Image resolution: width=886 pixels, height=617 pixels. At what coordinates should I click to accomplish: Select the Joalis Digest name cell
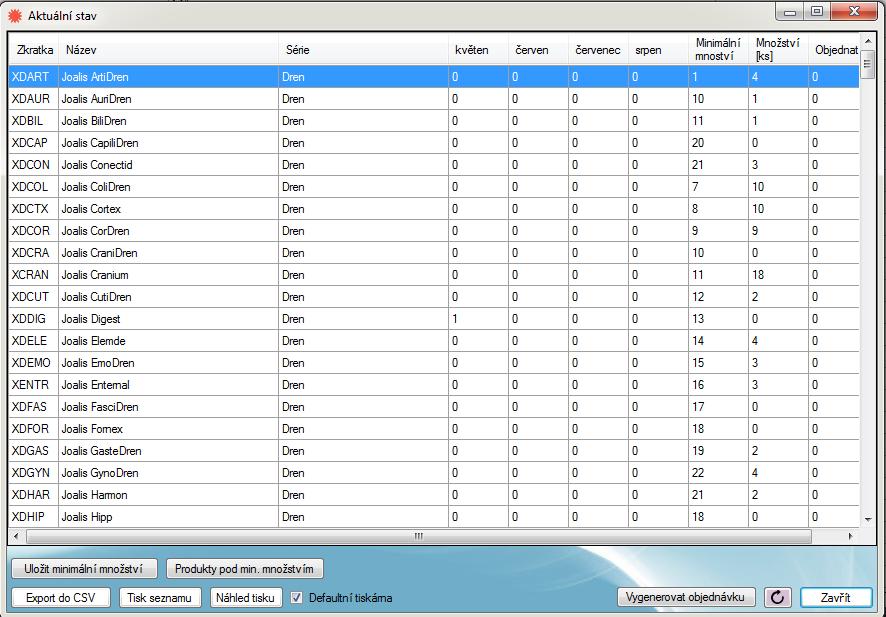coord(168,319)
